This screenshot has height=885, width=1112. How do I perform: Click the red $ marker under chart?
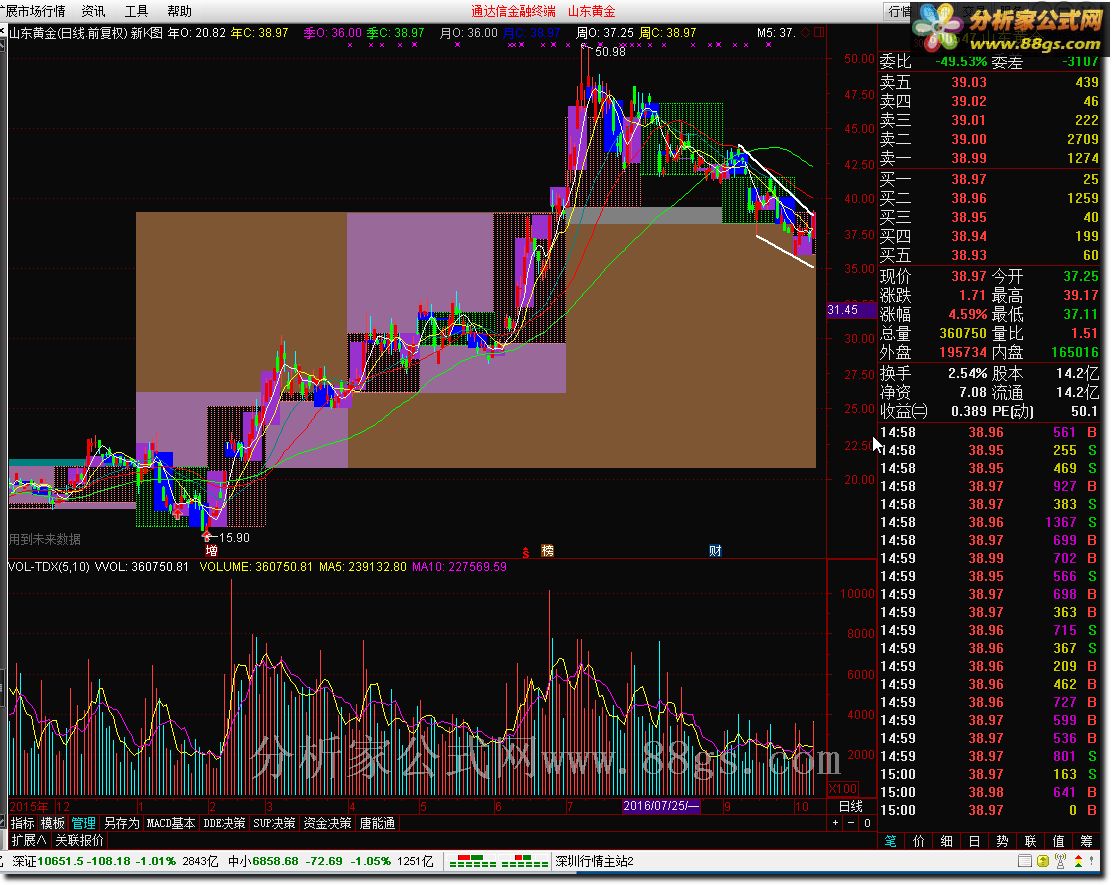click(526, 552)
